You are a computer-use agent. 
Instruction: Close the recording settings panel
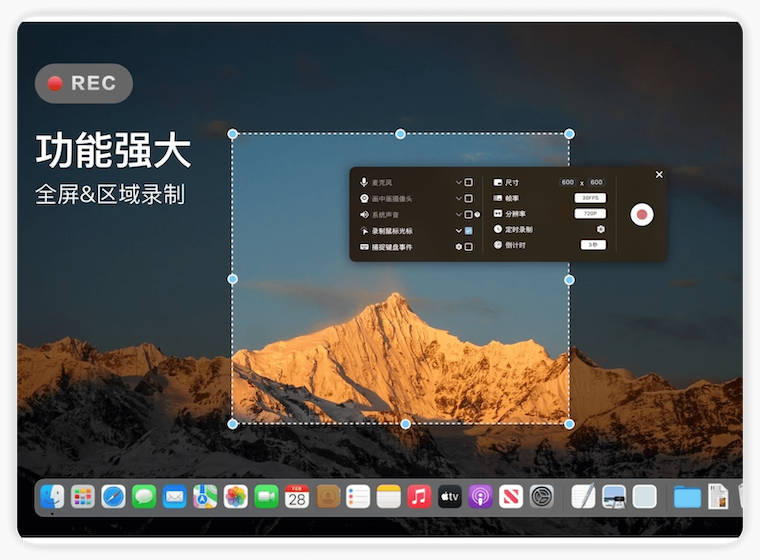click(659, 174)
